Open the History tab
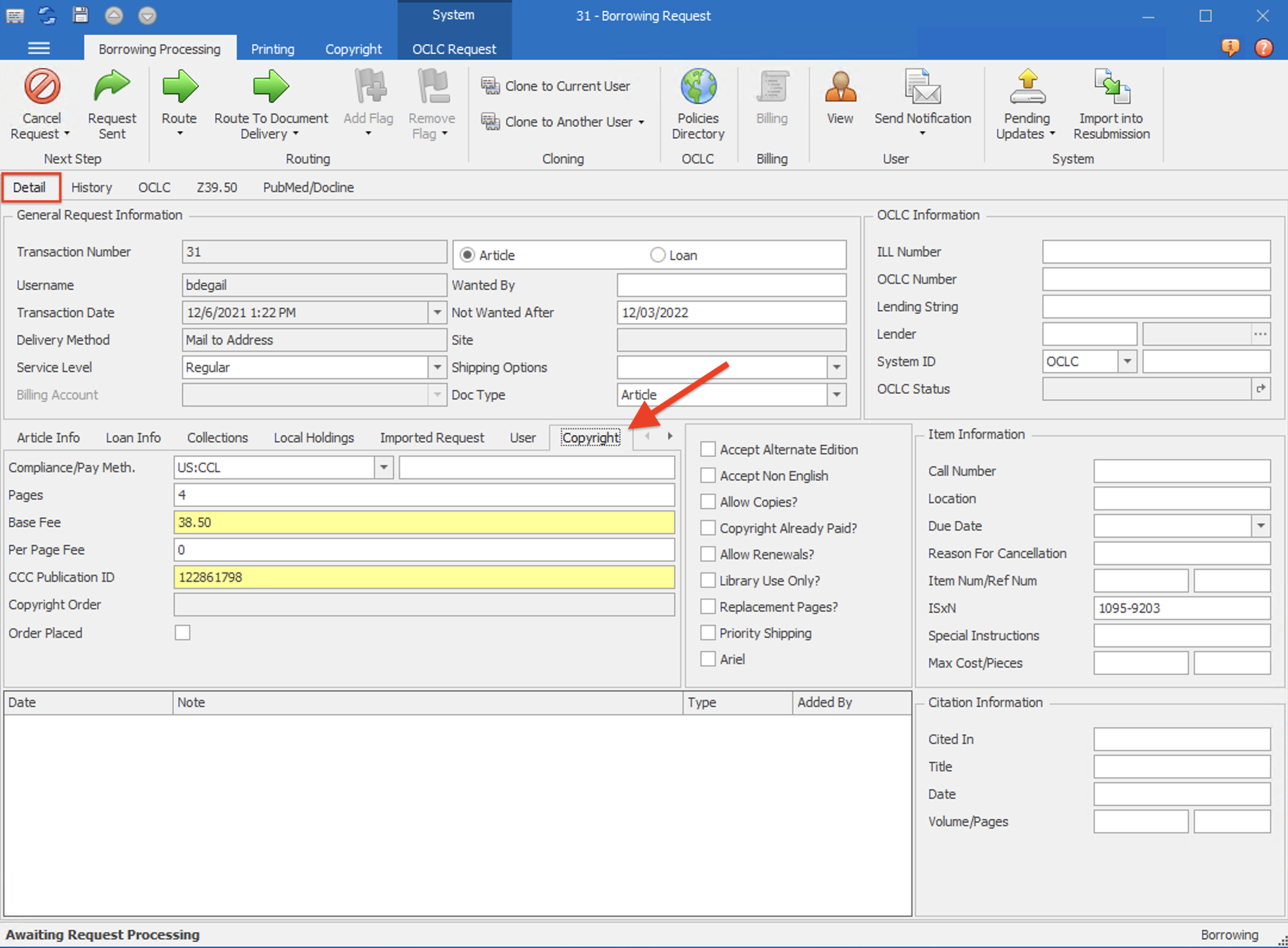Image resolution: width=1288 pixels, height=948 pixels. 91,187
